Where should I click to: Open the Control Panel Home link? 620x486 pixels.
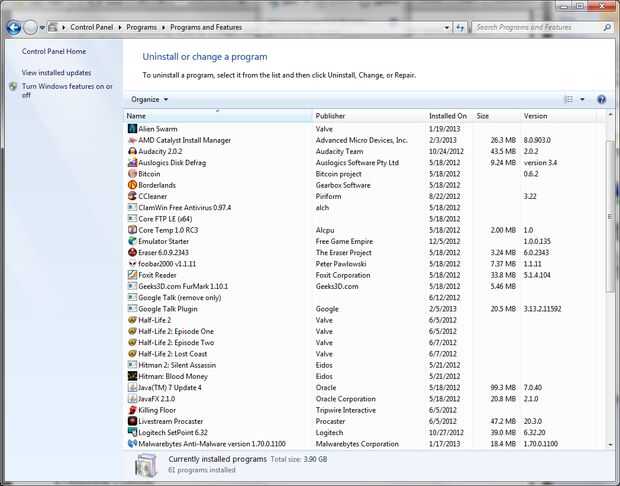[54, 51]
